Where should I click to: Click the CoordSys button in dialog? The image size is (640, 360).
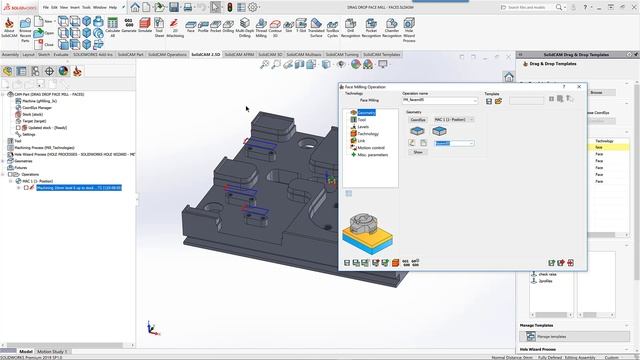418,120
